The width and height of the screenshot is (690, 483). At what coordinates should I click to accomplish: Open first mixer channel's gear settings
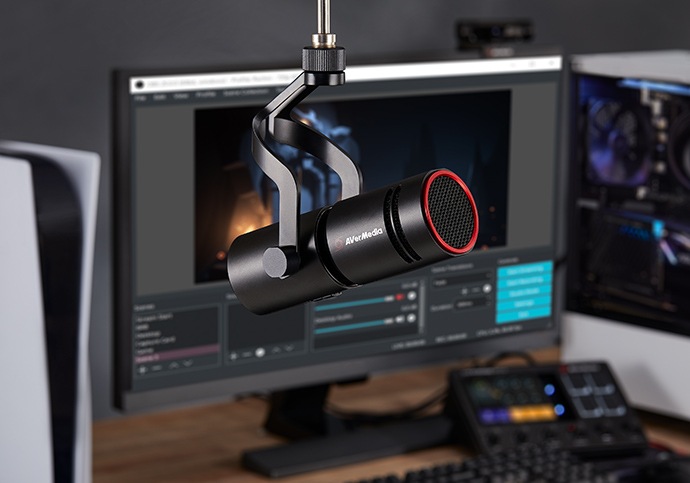[x=411, y=296]
